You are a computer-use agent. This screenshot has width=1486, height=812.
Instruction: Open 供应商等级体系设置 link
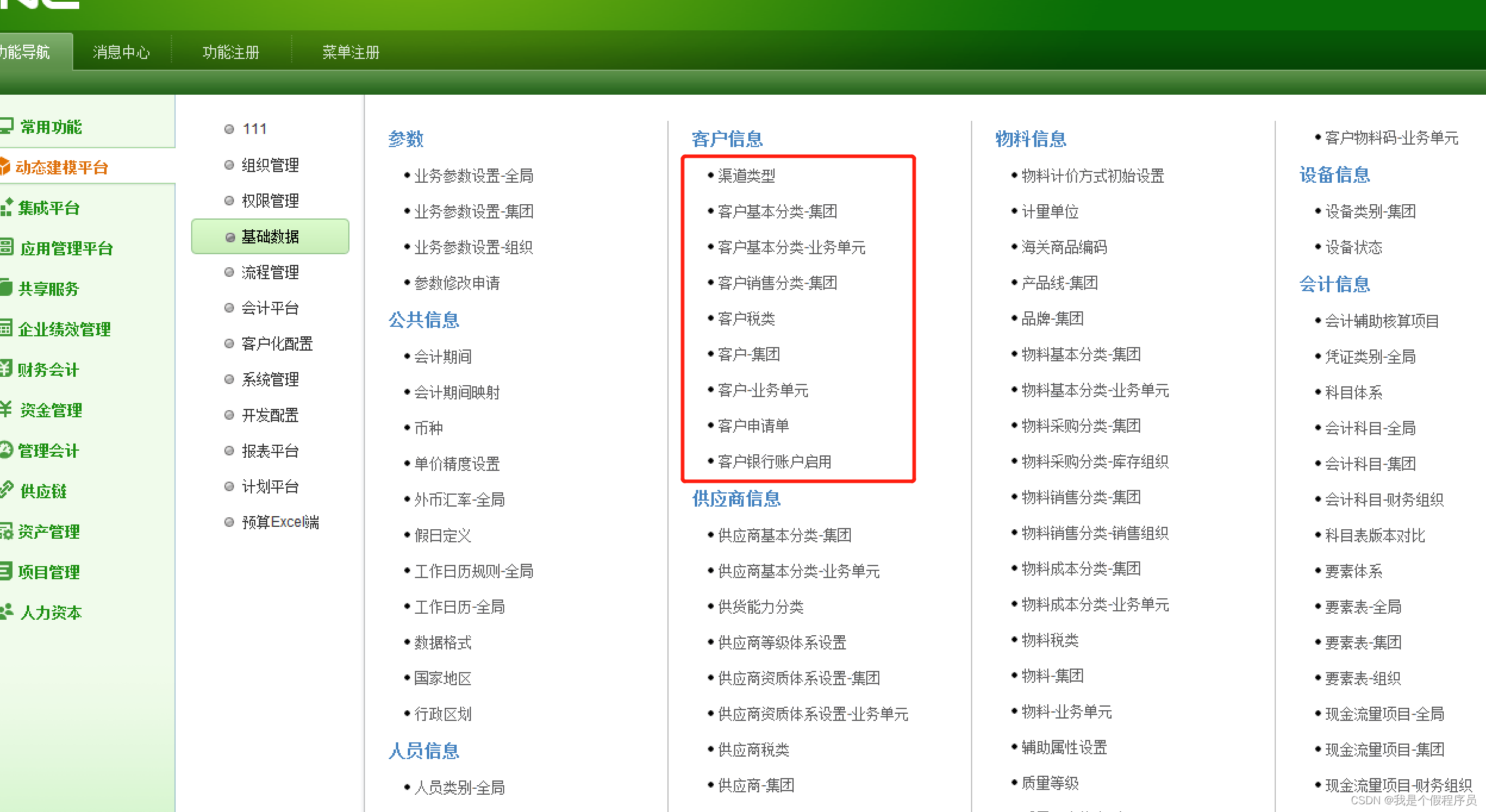[782, 642]
